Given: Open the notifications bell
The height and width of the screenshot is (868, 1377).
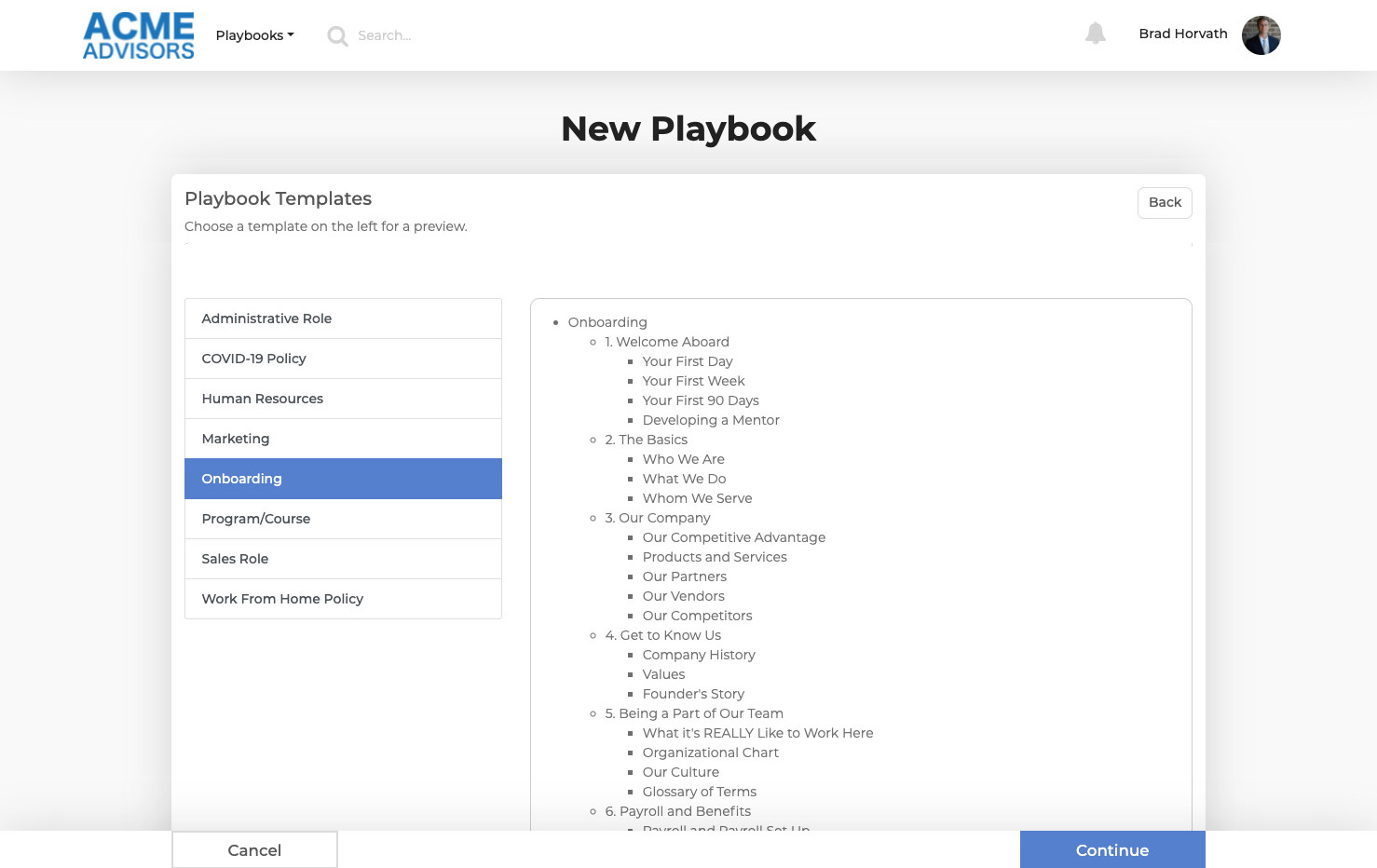Looking at the screenshot, I should 1096,34.
